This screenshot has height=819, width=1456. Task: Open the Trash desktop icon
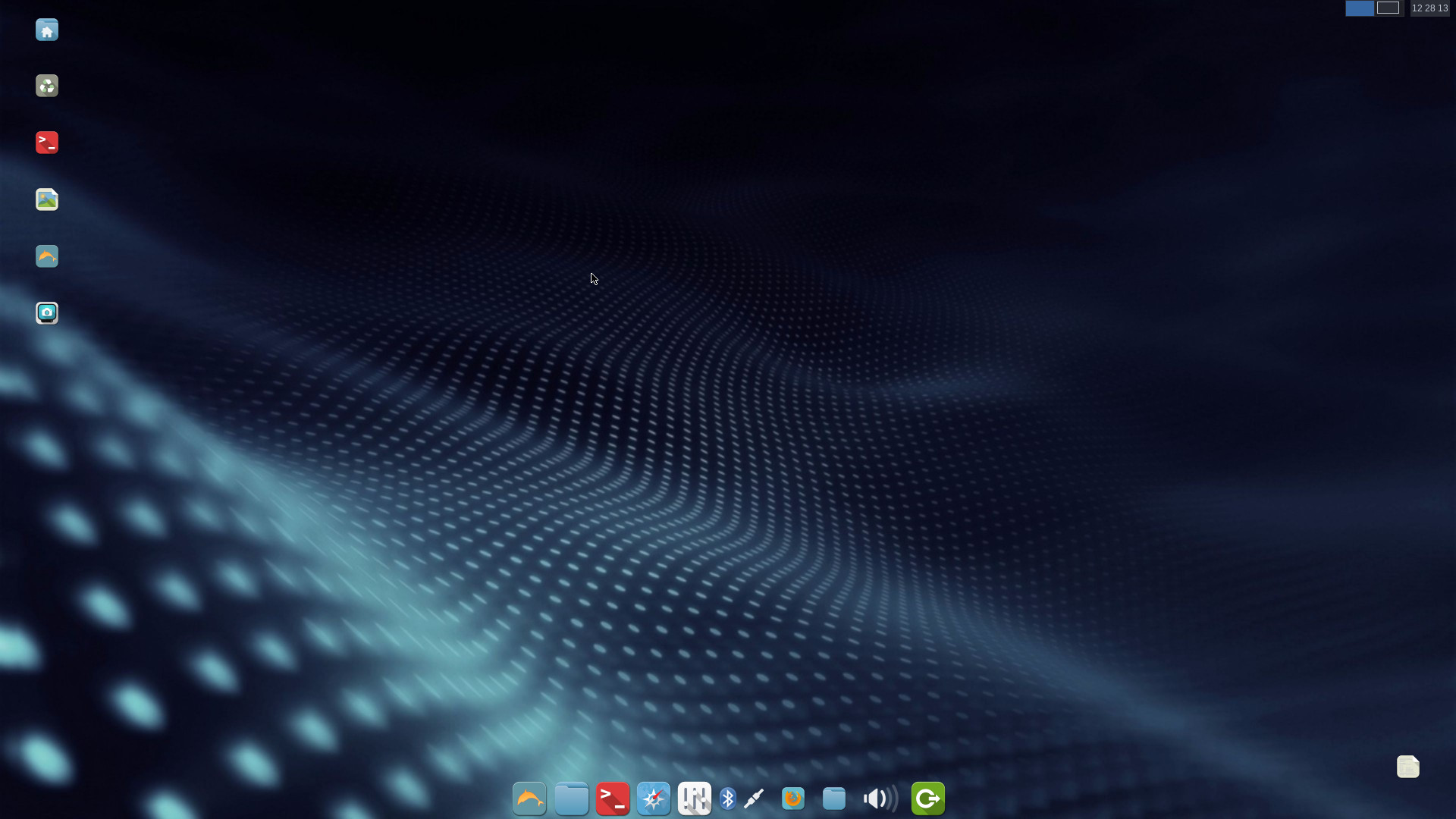click(x=47, y=86)
